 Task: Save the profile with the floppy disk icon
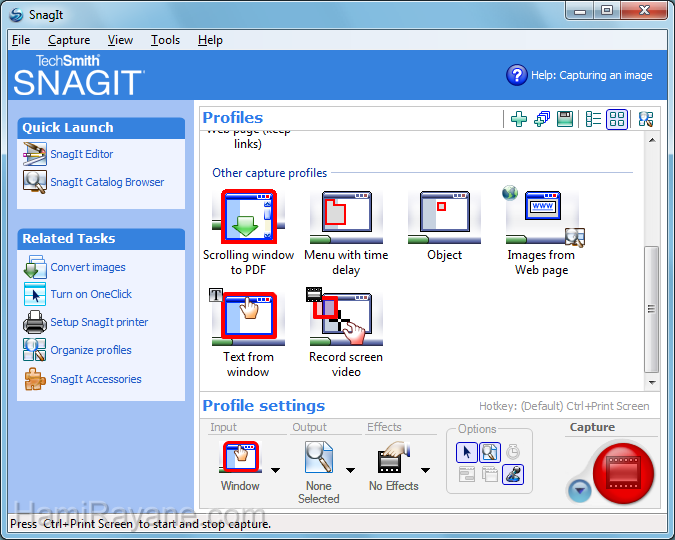click(x=564, y=119)
